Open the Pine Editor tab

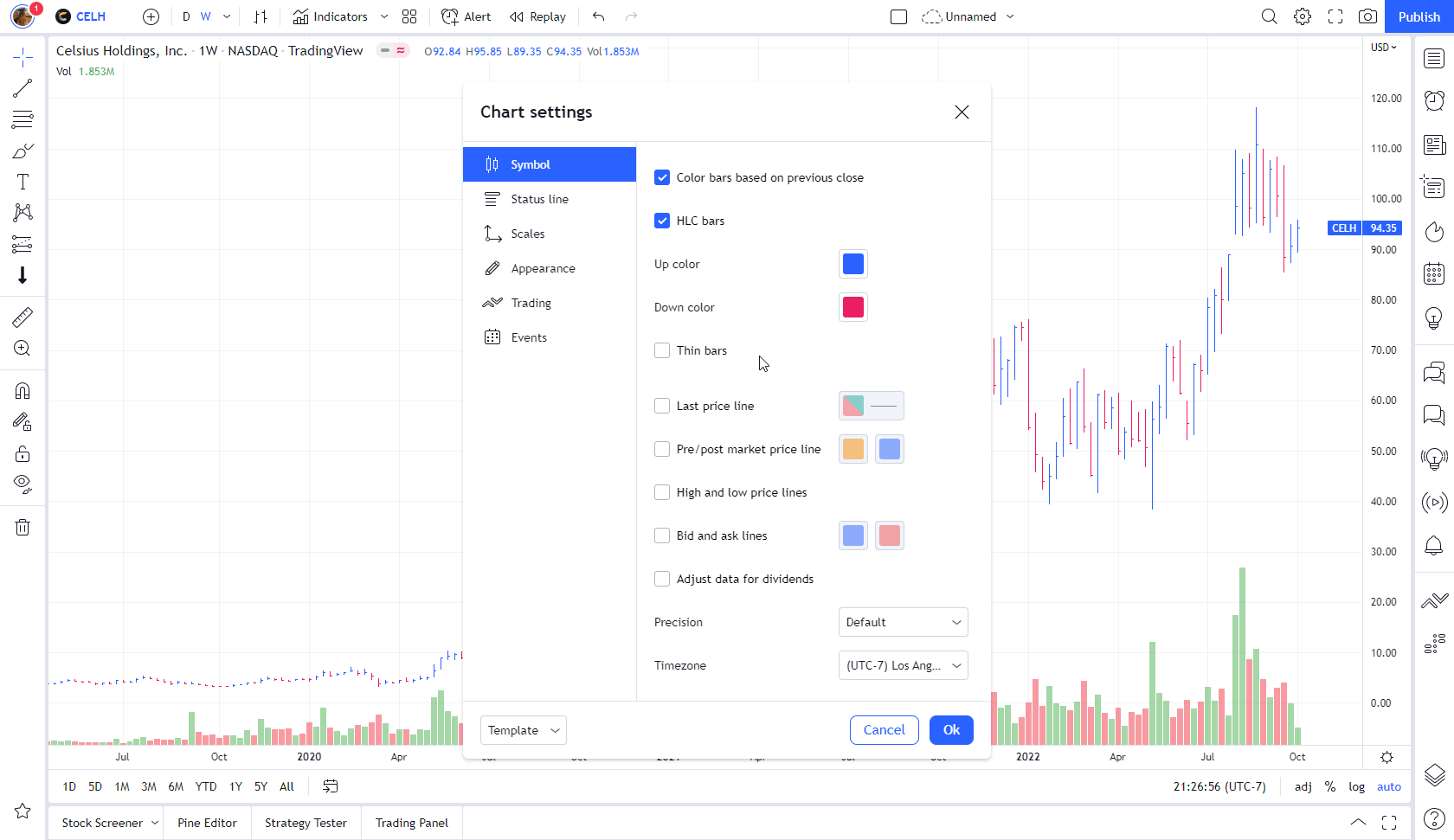[x=207, y=823]
